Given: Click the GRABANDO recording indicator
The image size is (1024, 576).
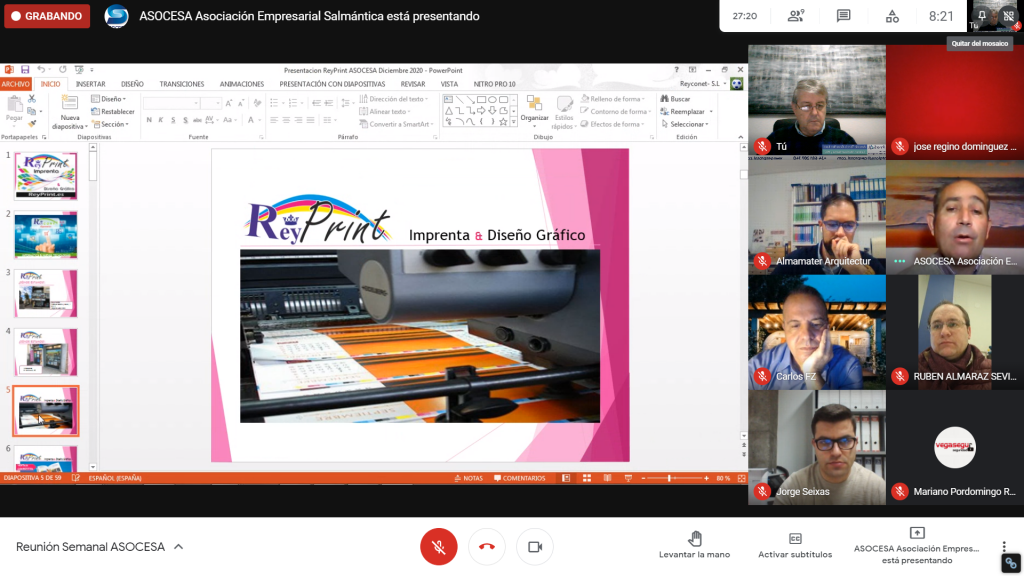Looking at the screenshot, I should [x=47, y=16].
